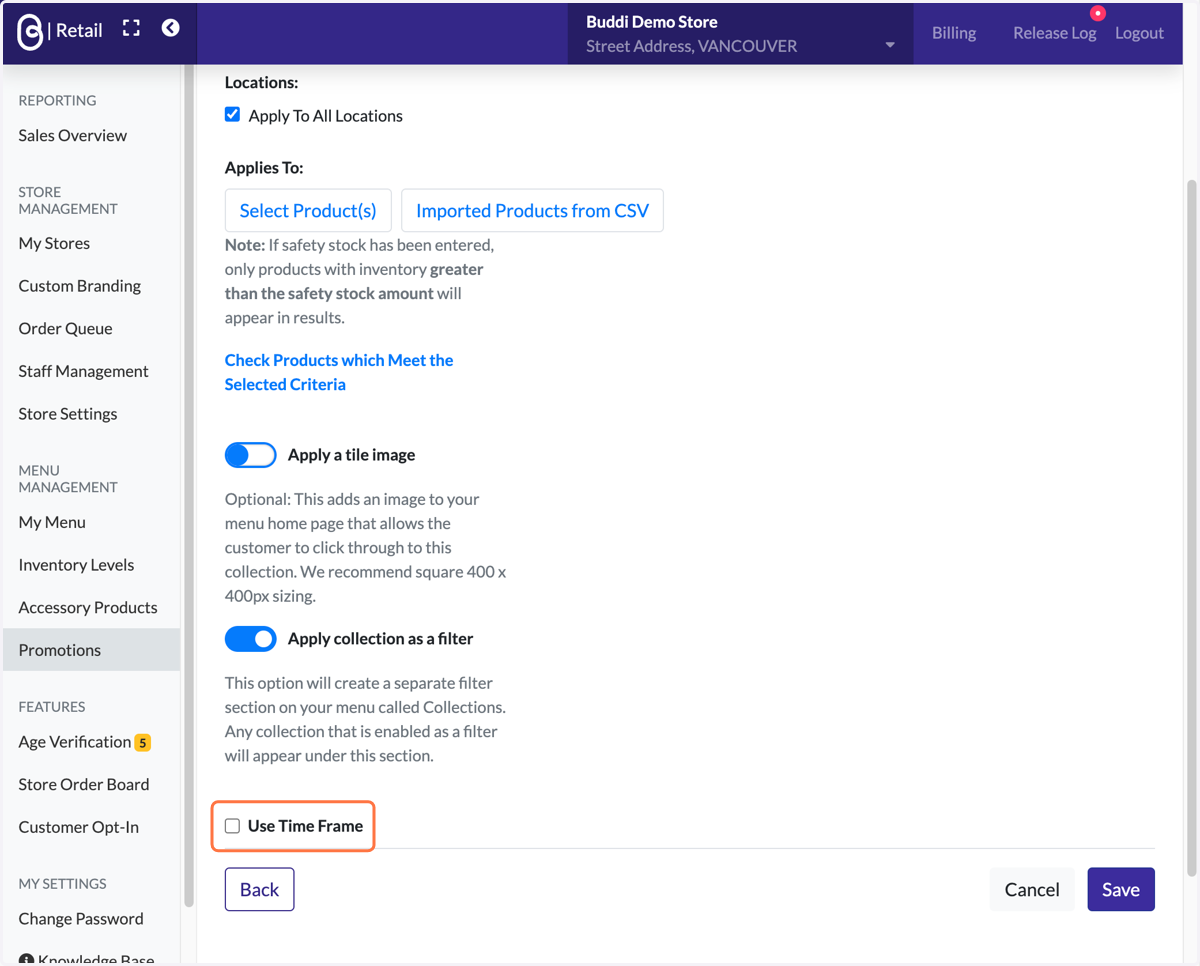Image resolution: width=1200 pixels, height=966 pixels.
Task: Click the sidebar scrollbar
Action: 188,486
